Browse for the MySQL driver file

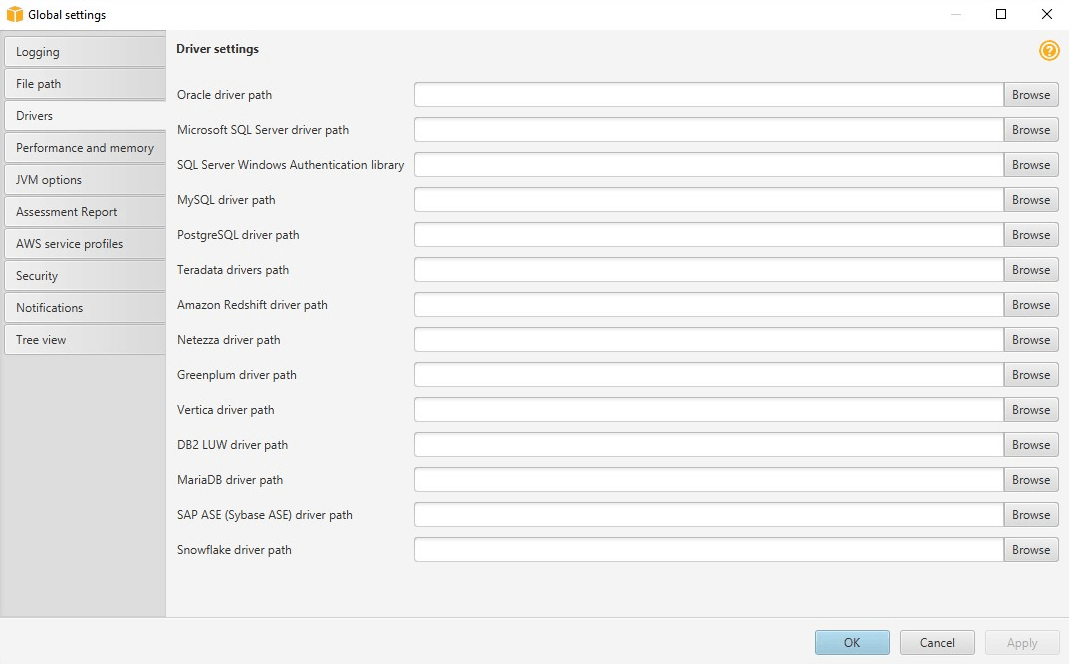click(1031, 199)
